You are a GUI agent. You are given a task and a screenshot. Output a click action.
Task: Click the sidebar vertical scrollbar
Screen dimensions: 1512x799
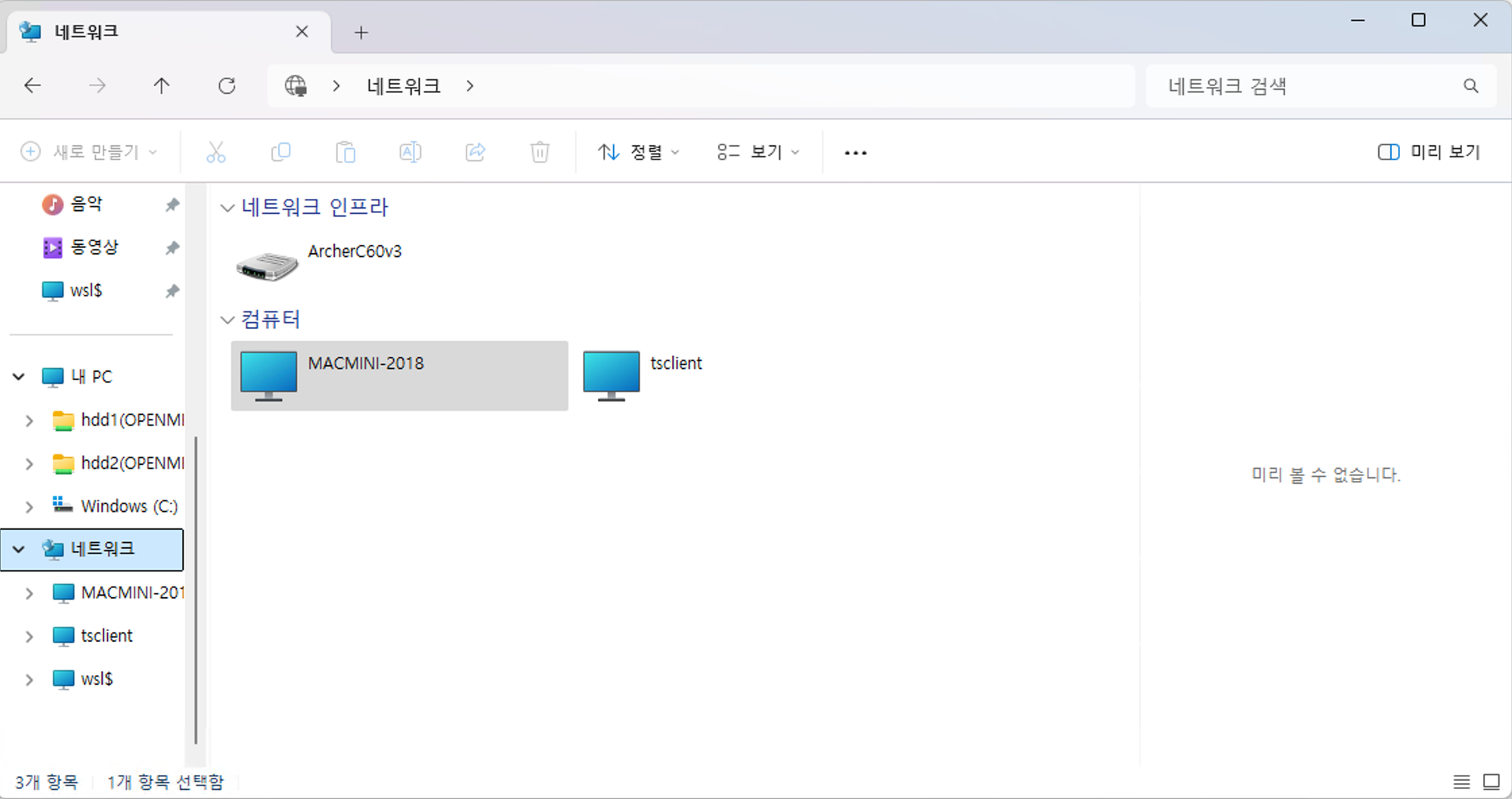(196, 590)
